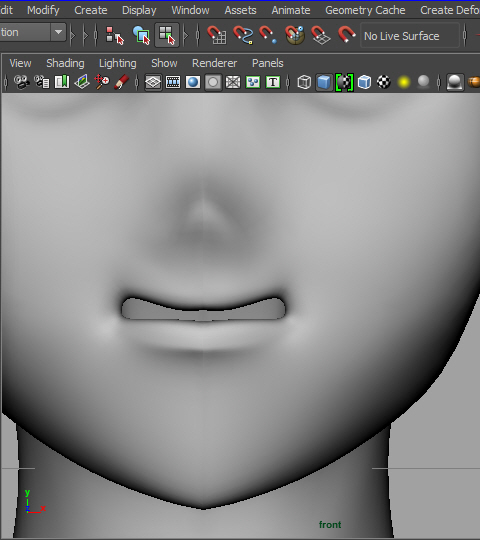Screen dimensions: 480x540
Task: Open the Lighting panel menu
Action: (118, 63)
